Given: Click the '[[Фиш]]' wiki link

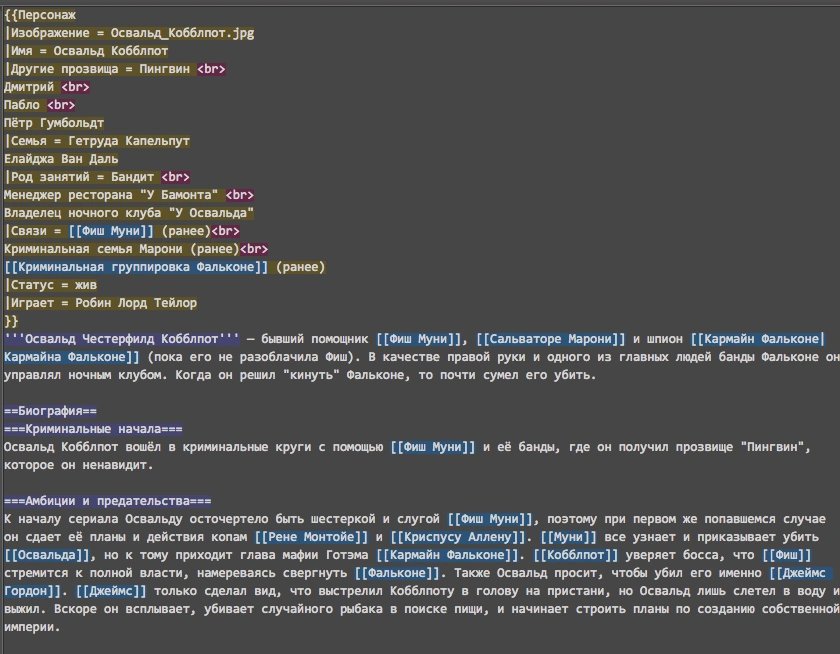Looking at the screenshot, I should click(x=787, y=555).
